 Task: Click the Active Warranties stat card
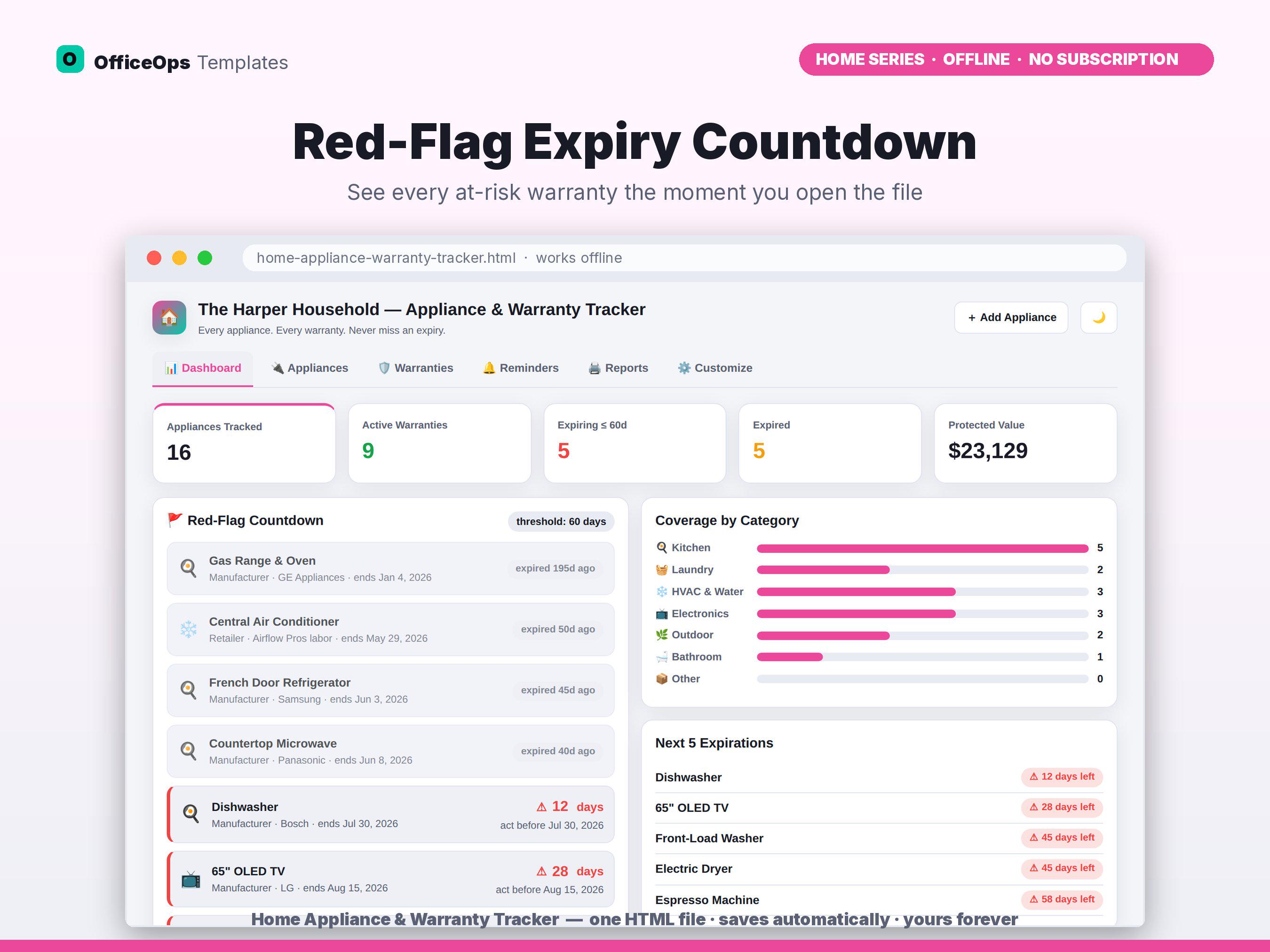439,443
